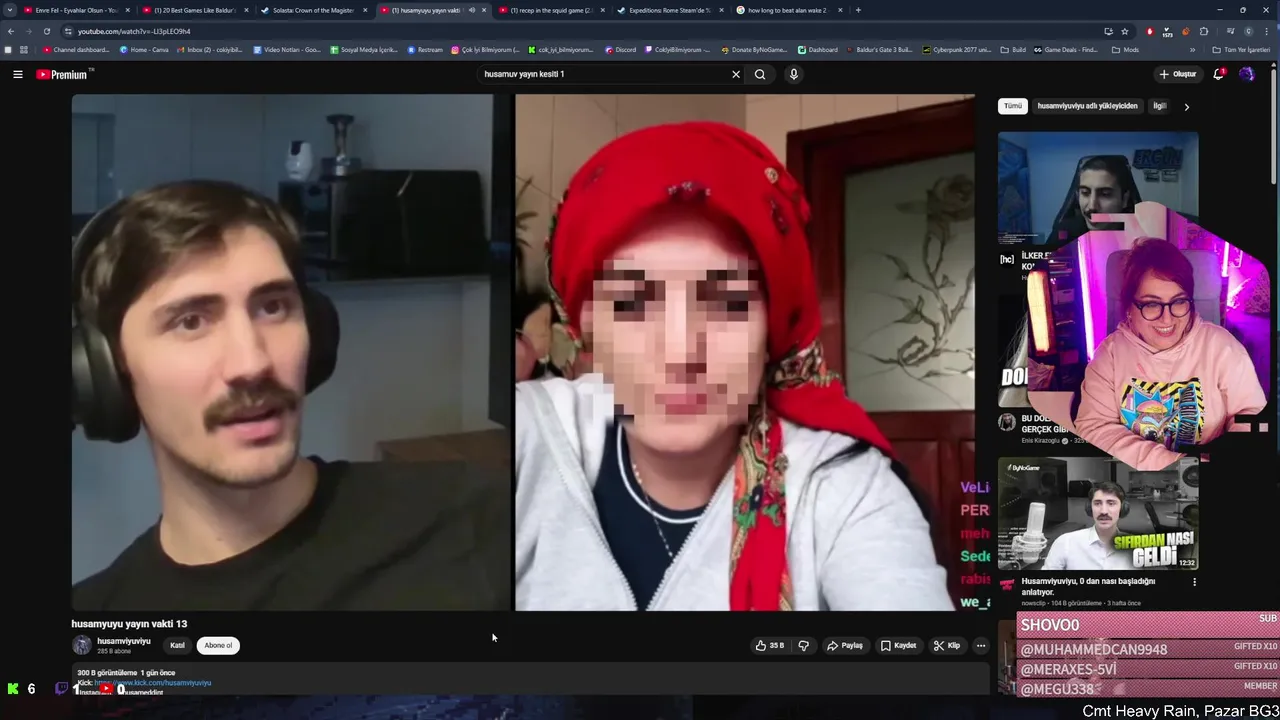
Task: Start voice search with the microphone
Action: tap(793, 74)
